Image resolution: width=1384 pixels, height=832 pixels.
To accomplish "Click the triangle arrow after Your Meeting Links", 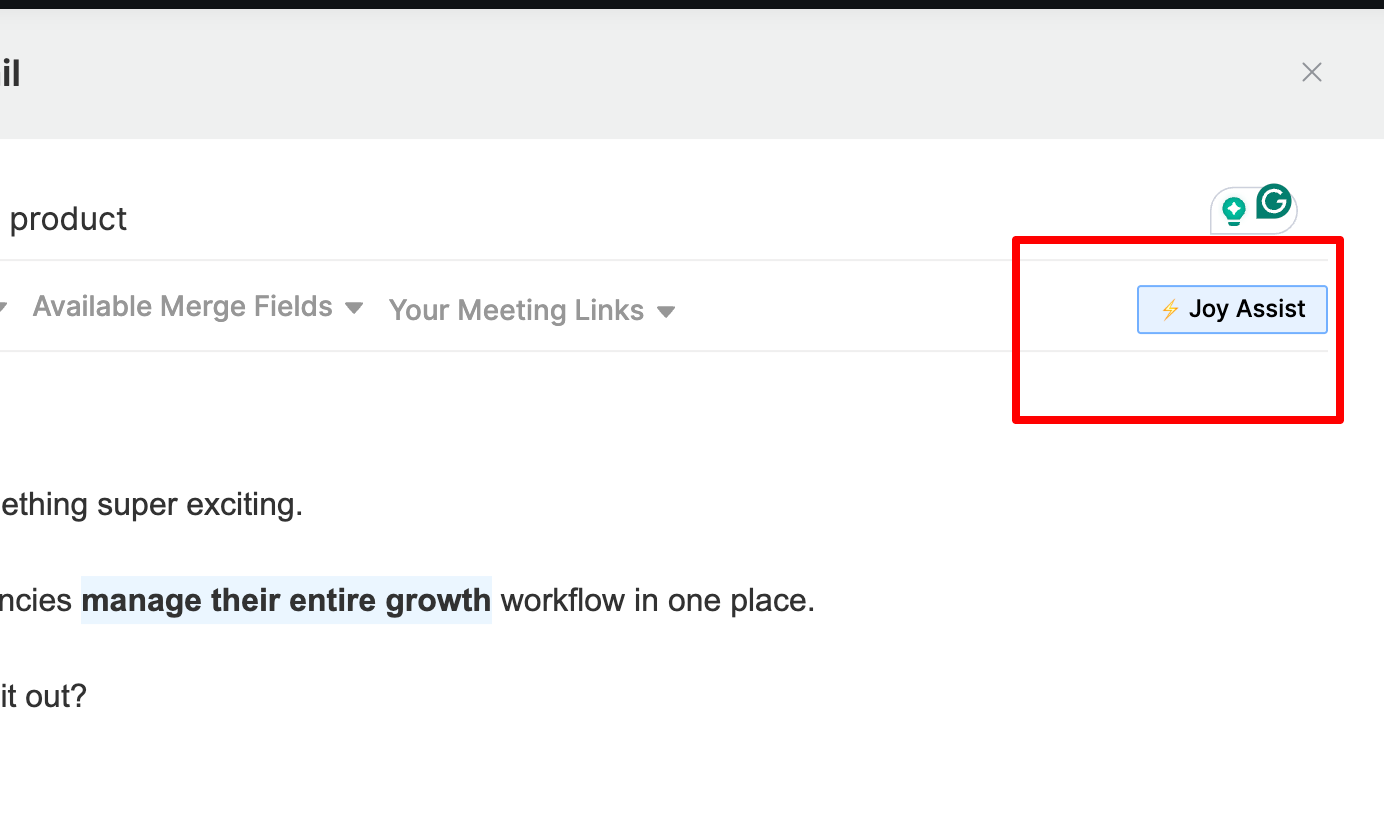I will point(666,312).
